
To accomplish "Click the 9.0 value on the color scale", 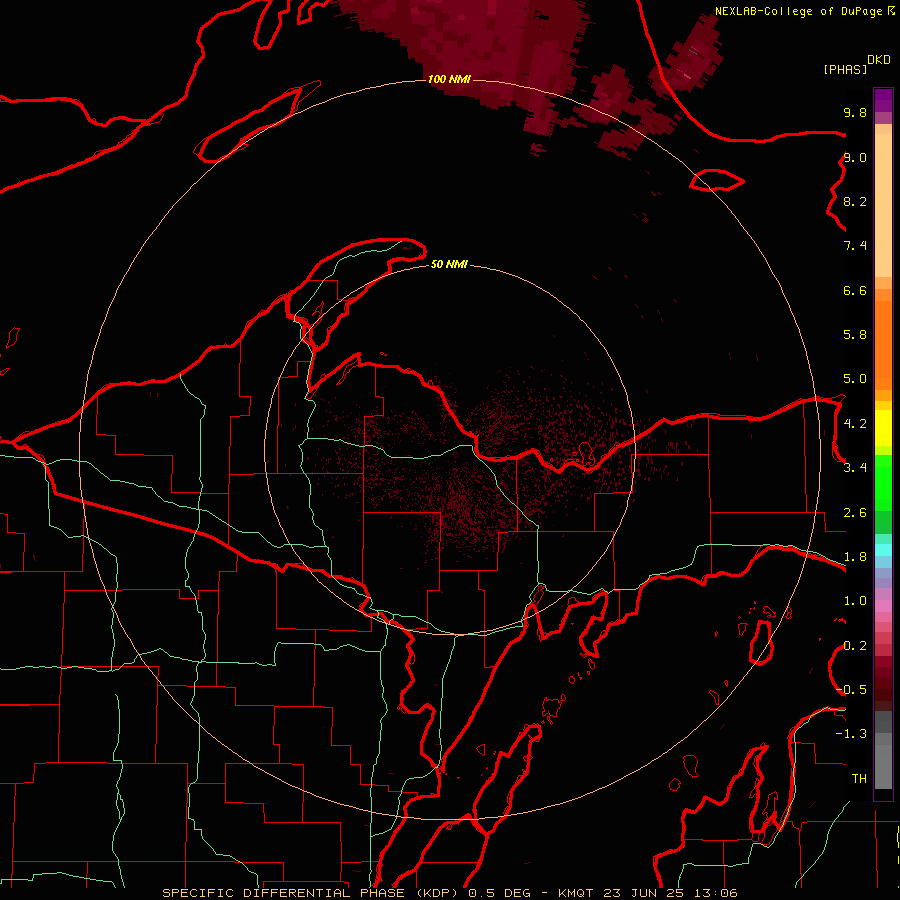I will 855,157.
